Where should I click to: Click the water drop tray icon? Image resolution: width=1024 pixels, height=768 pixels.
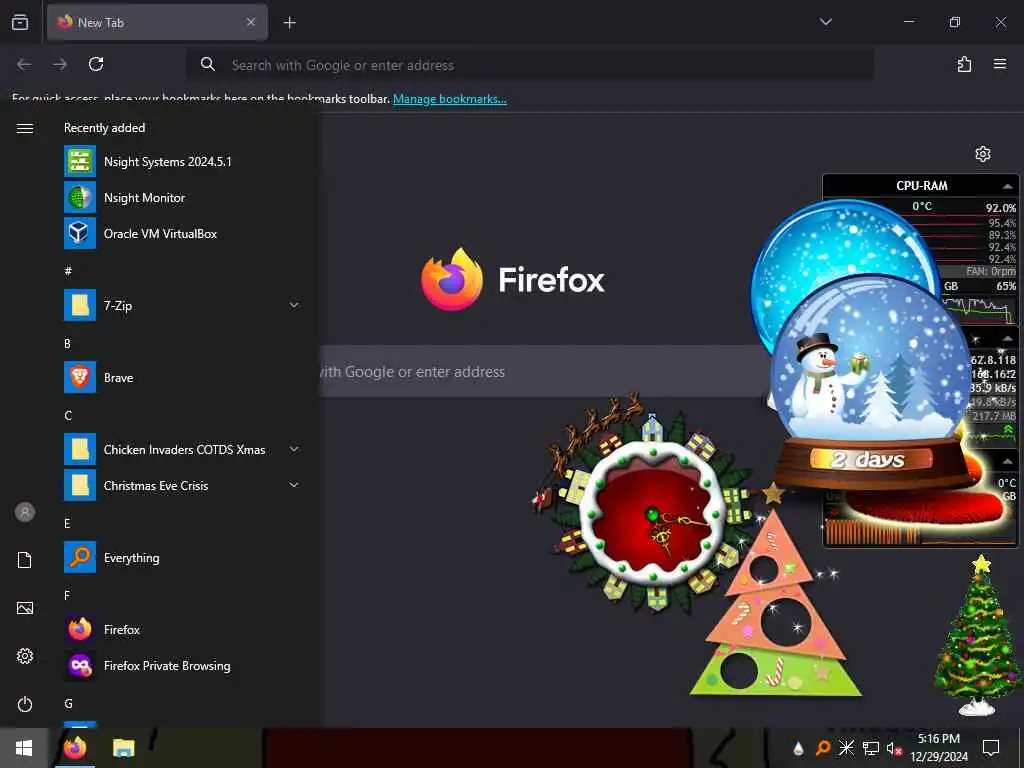coord(798,748)
